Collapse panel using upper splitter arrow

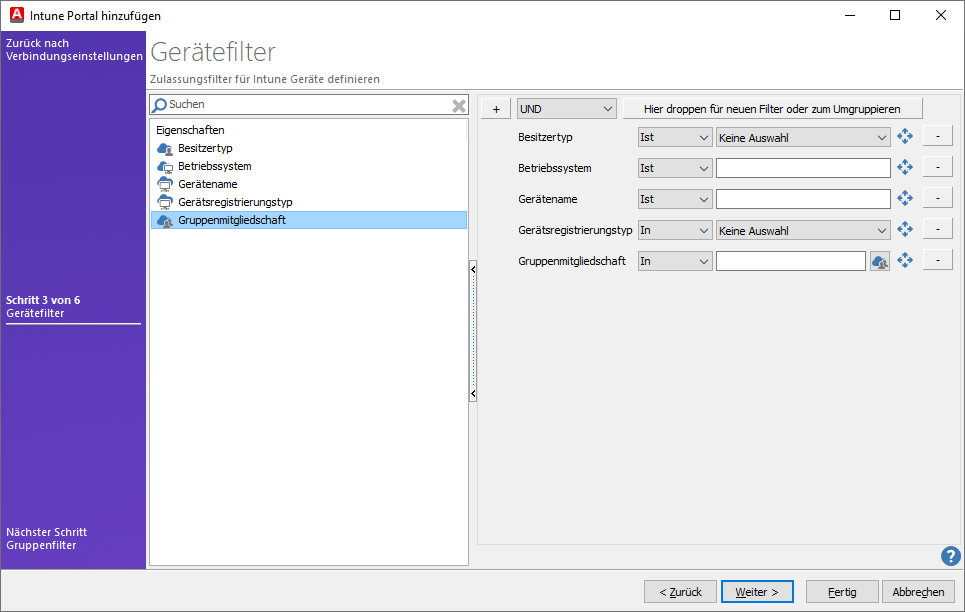[473, 269]
